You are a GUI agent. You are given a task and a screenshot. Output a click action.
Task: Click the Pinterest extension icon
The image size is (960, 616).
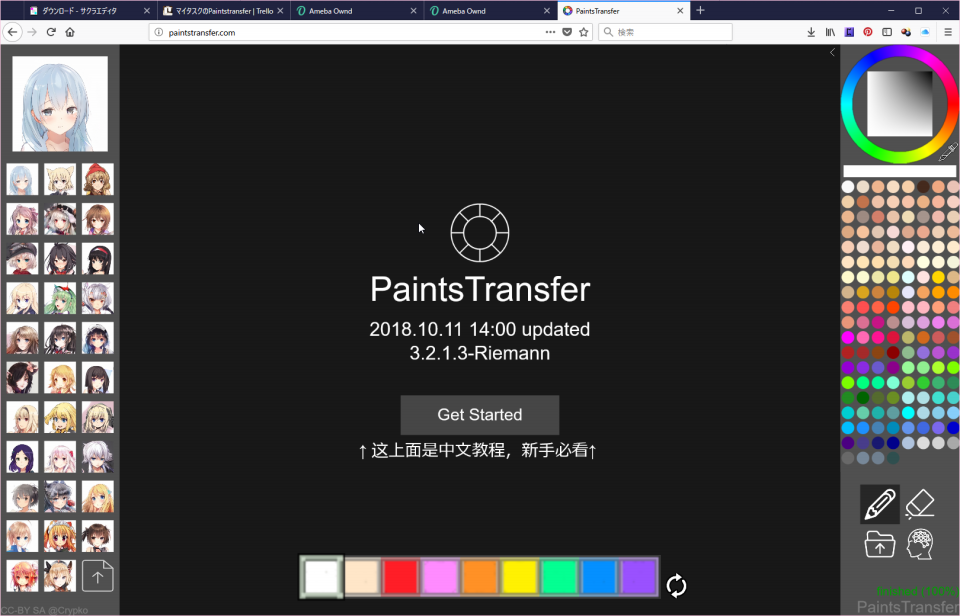868,32
